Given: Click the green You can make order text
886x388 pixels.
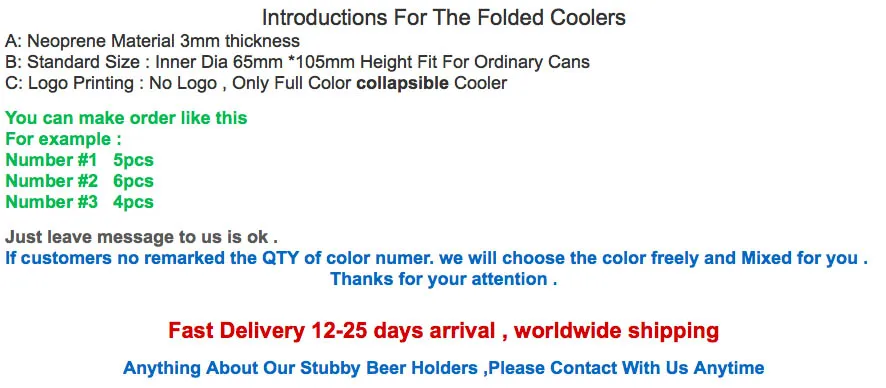Looking at the screenshot, I should [x=126, y=118].
